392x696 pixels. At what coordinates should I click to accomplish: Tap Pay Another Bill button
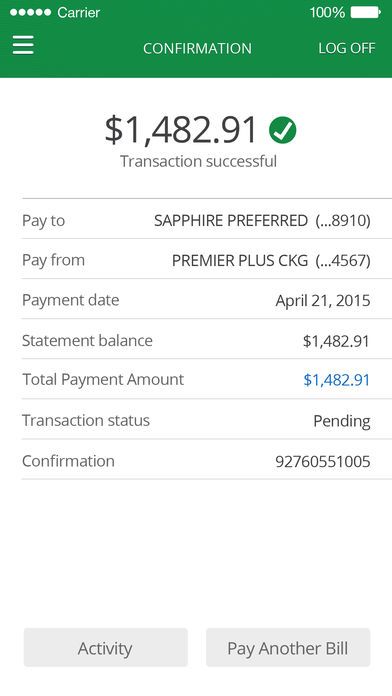(x=288, y=648)
